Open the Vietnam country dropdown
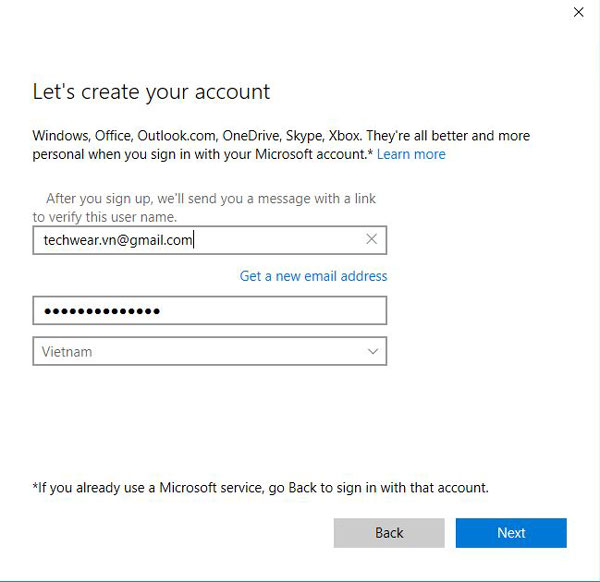 210,351
